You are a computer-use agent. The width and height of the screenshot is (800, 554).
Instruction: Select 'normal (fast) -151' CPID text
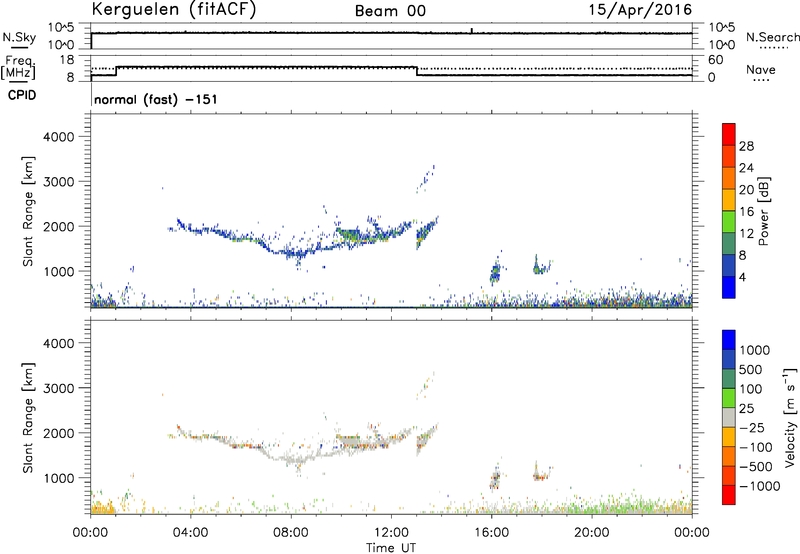[156, 99]
